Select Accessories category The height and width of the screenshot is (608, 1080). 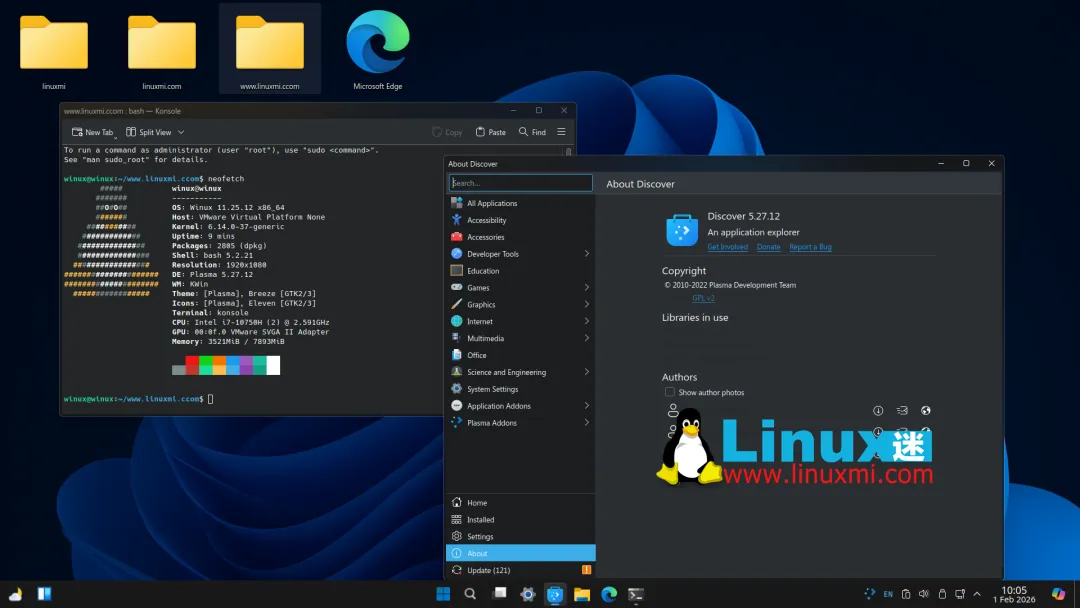point(520,237)
